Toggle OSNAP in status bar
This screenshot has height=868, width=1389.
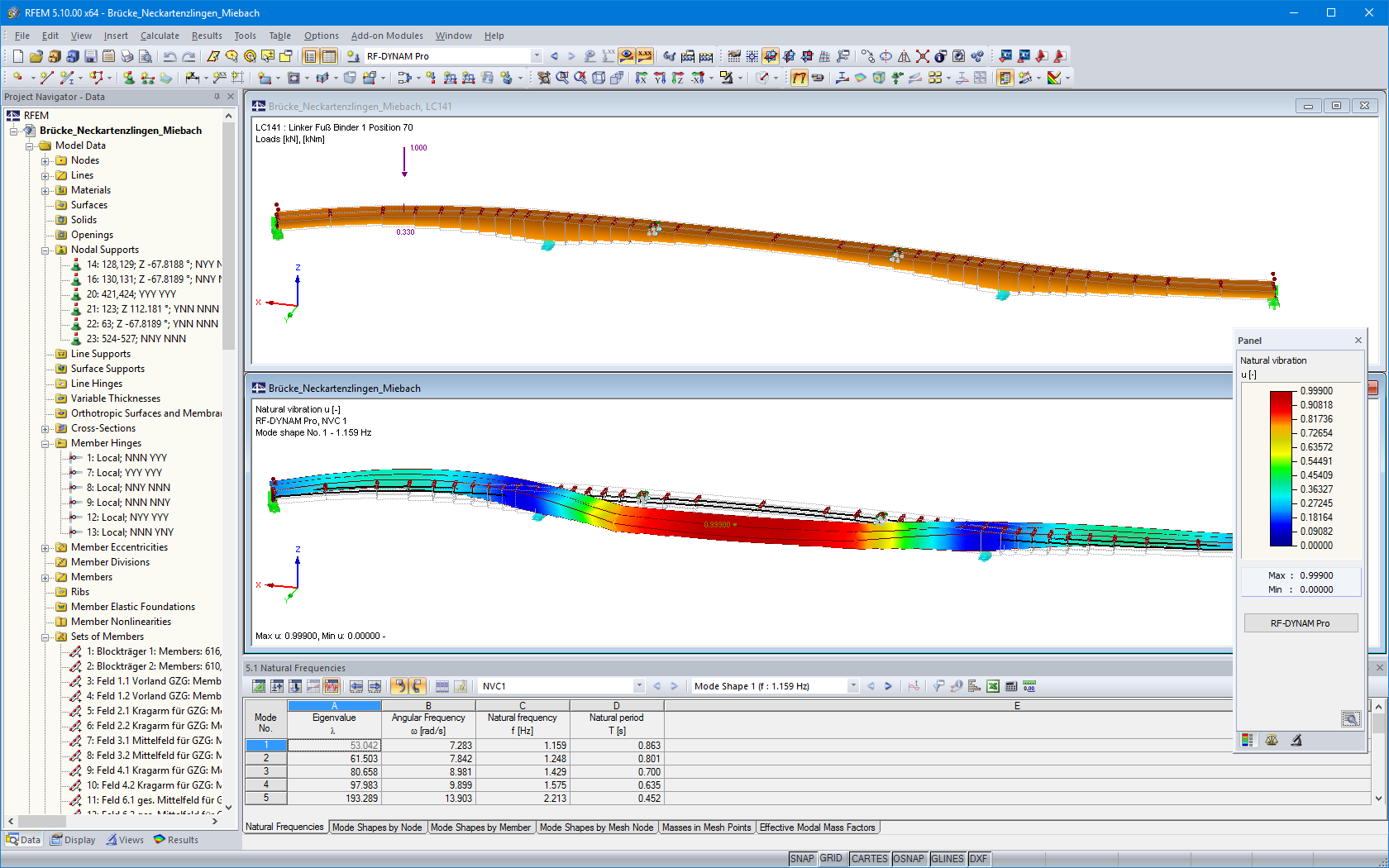click(x=909, y=859)
